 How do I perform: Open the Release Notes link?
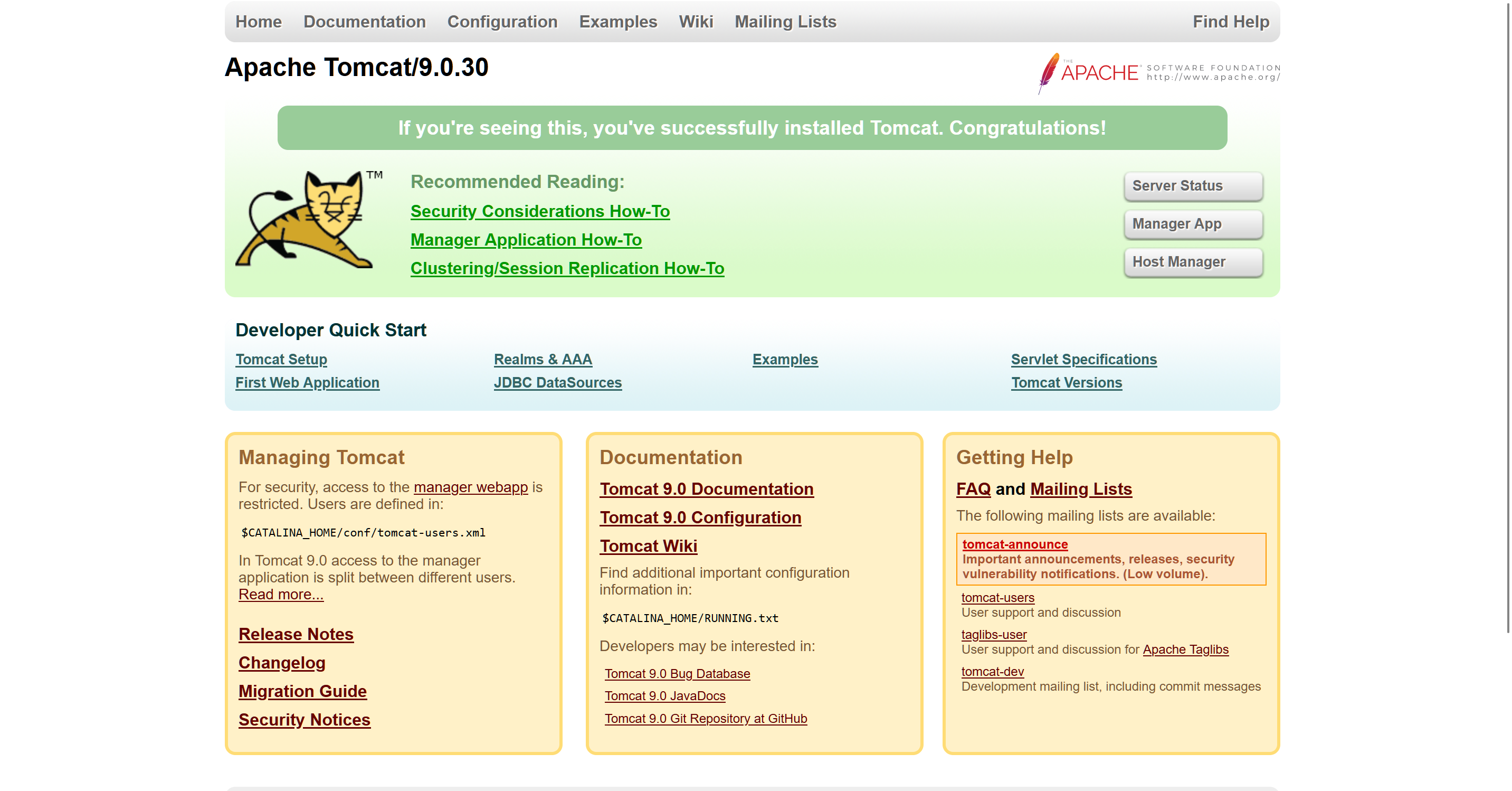296,634
